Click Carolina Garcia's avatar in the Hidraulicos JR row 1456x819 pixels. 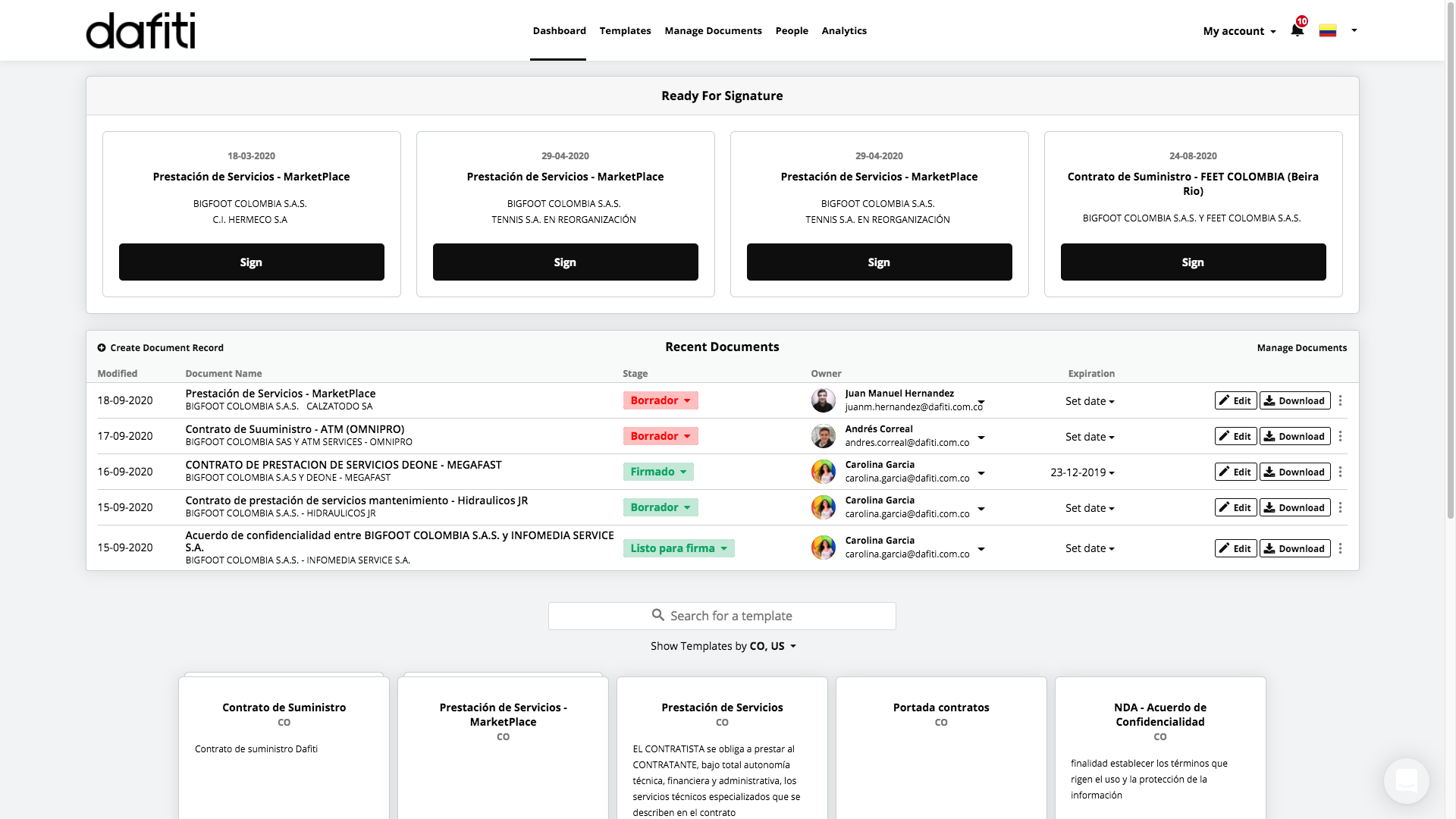(x=823, y=507)
